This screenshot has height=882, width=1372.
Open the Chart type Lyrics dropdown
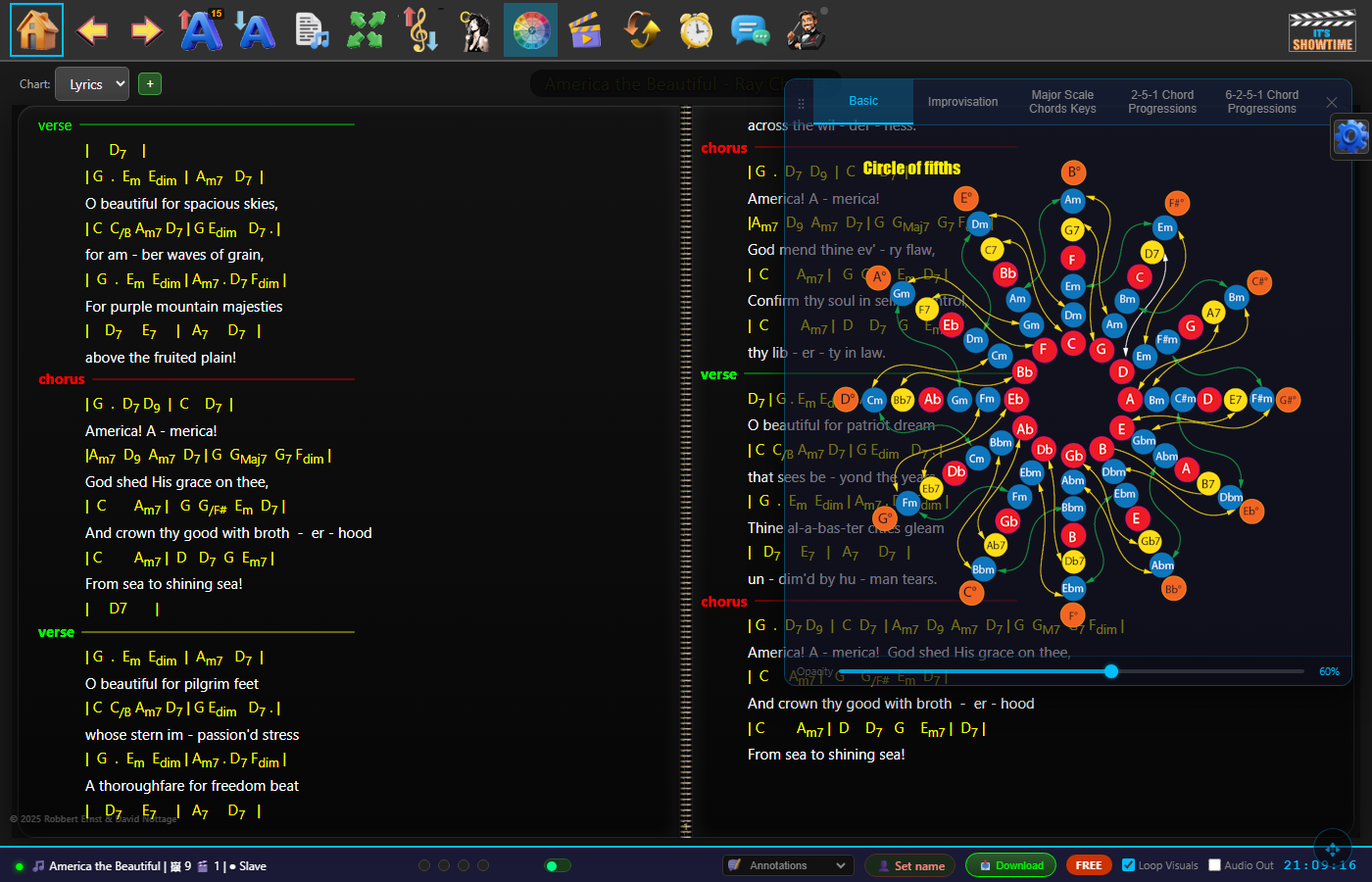tap(92, 84)
